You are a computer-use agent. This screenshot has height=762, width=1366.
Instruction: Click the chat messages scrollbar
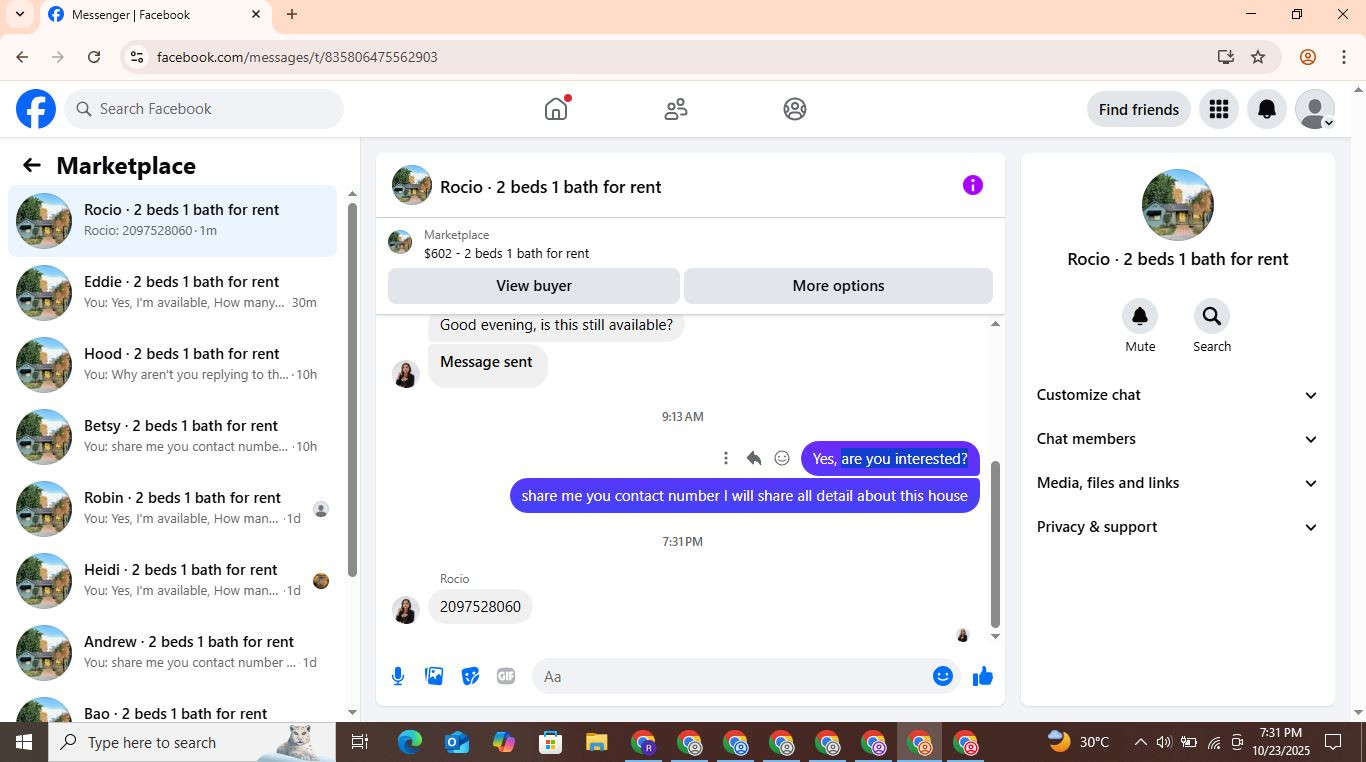(x=995, y=544)
